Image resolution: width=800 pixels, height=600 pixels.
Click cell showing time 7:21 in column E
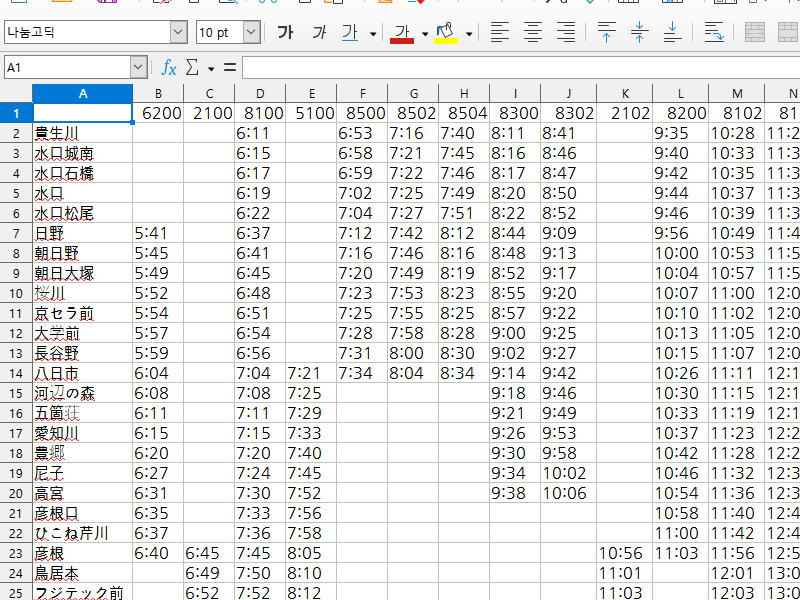coord(311,373)
